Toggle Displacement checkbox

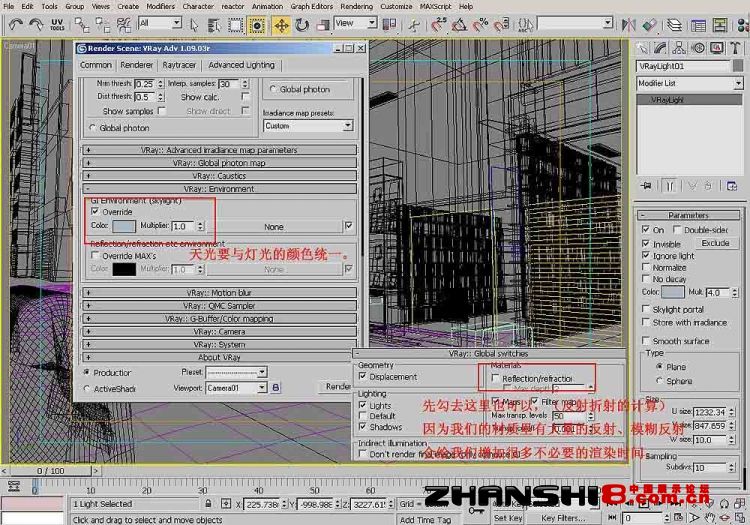click(363, 376)
